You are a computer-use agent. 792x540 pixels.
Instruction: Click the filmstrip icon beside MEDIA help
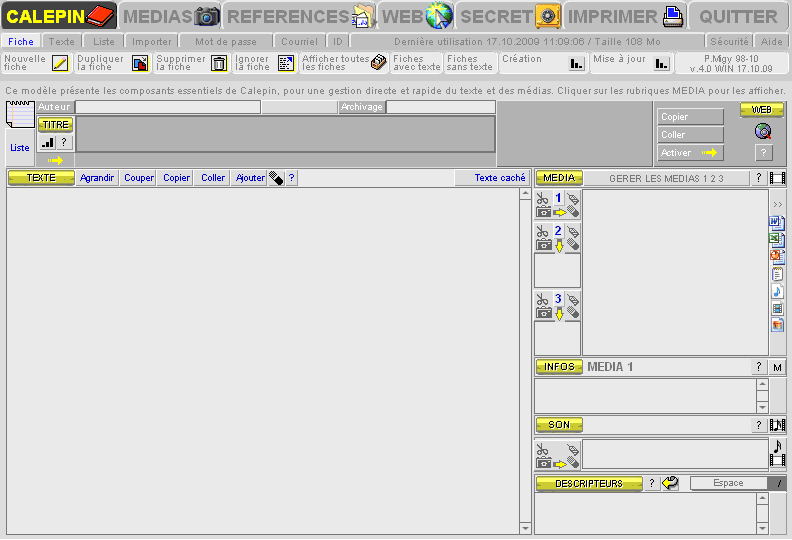pyautogui.click(x=777, y=178)
